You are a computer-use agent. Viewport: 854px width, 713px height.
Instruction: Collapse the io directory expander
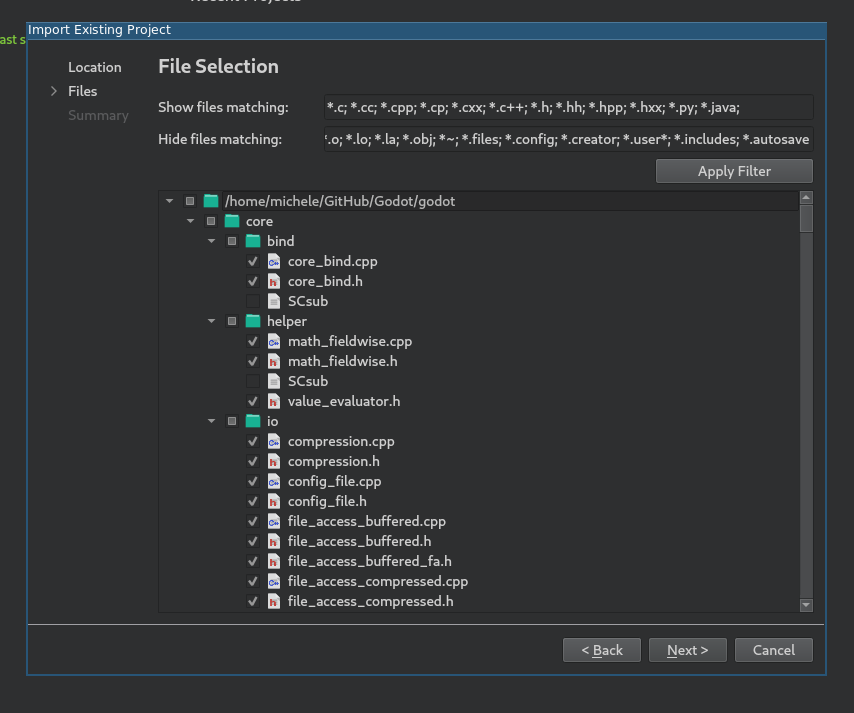211,421
